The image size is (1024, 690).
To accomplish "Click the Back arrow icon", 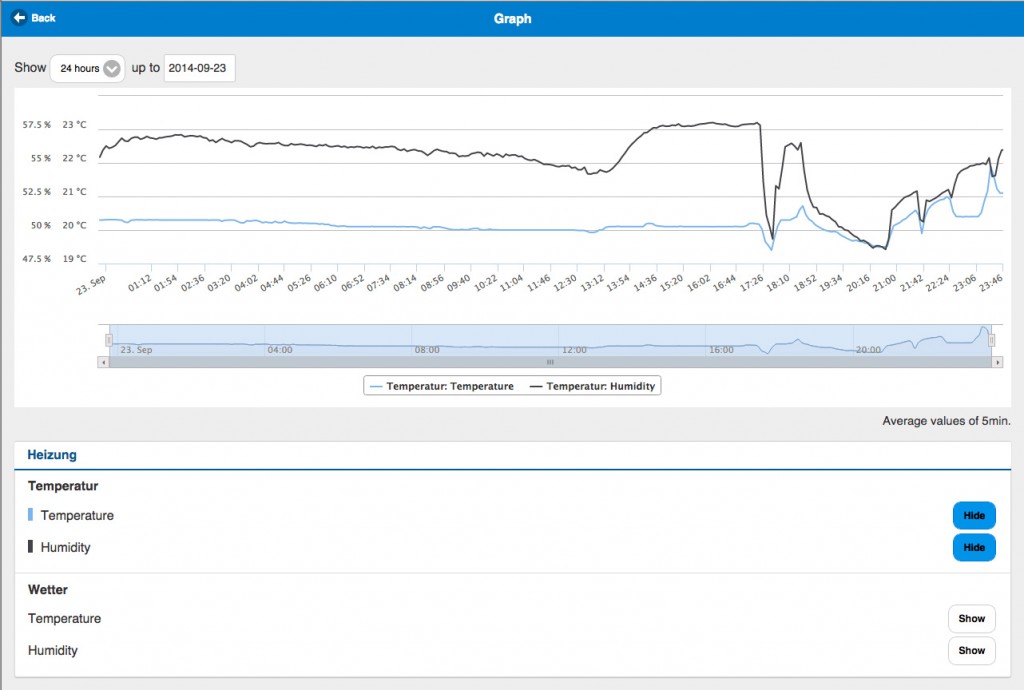I will pos(19,18).
